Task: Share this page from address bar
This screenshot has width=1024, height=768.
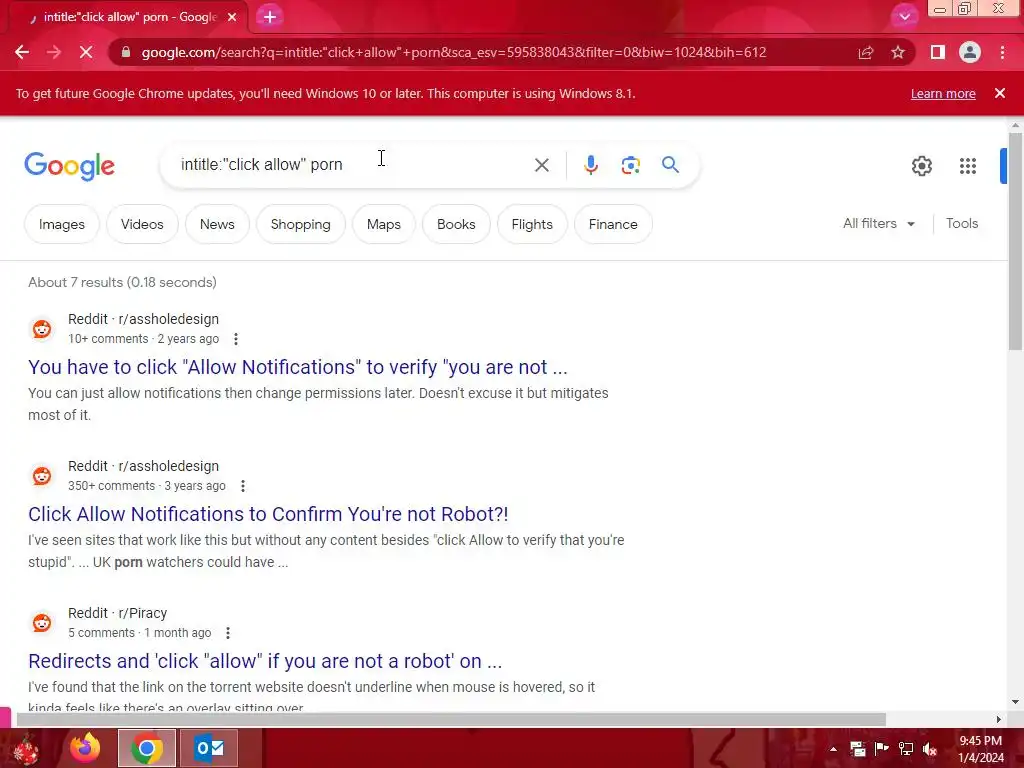Action: 866,52
